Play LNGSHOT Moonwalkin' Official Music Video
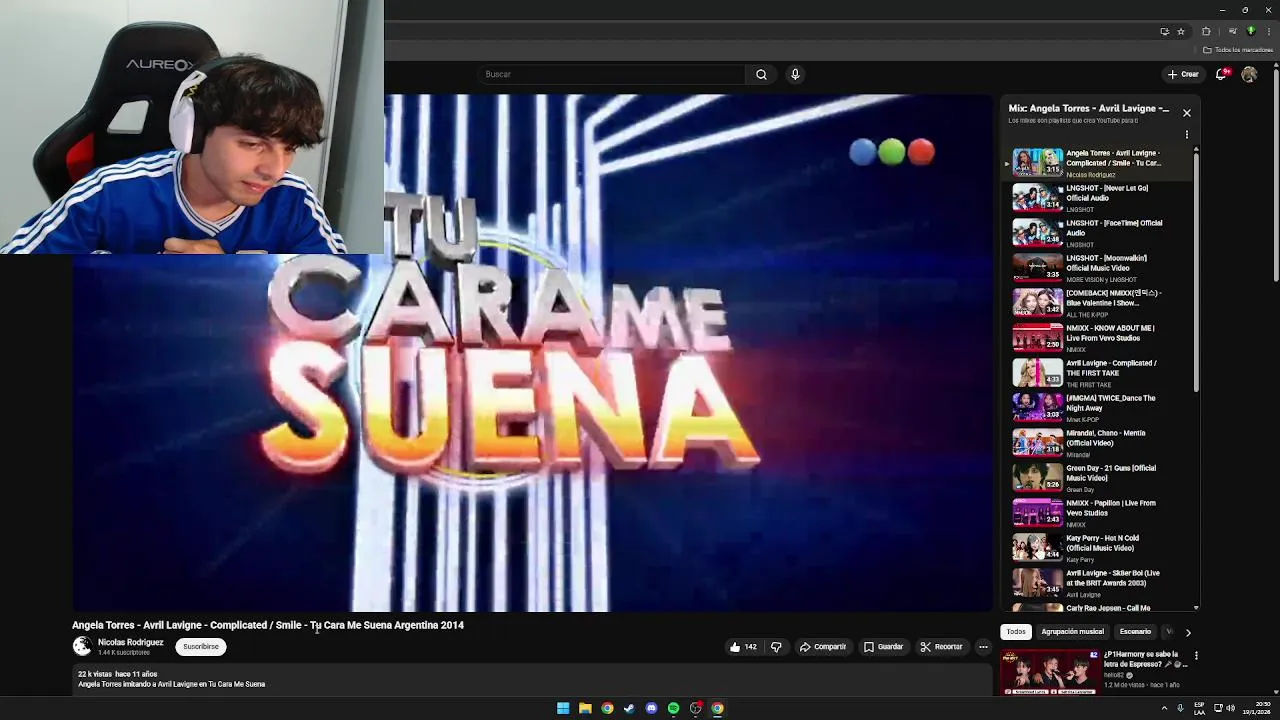This screenshot has height=720, width=1280. (x=1098, y=268)
